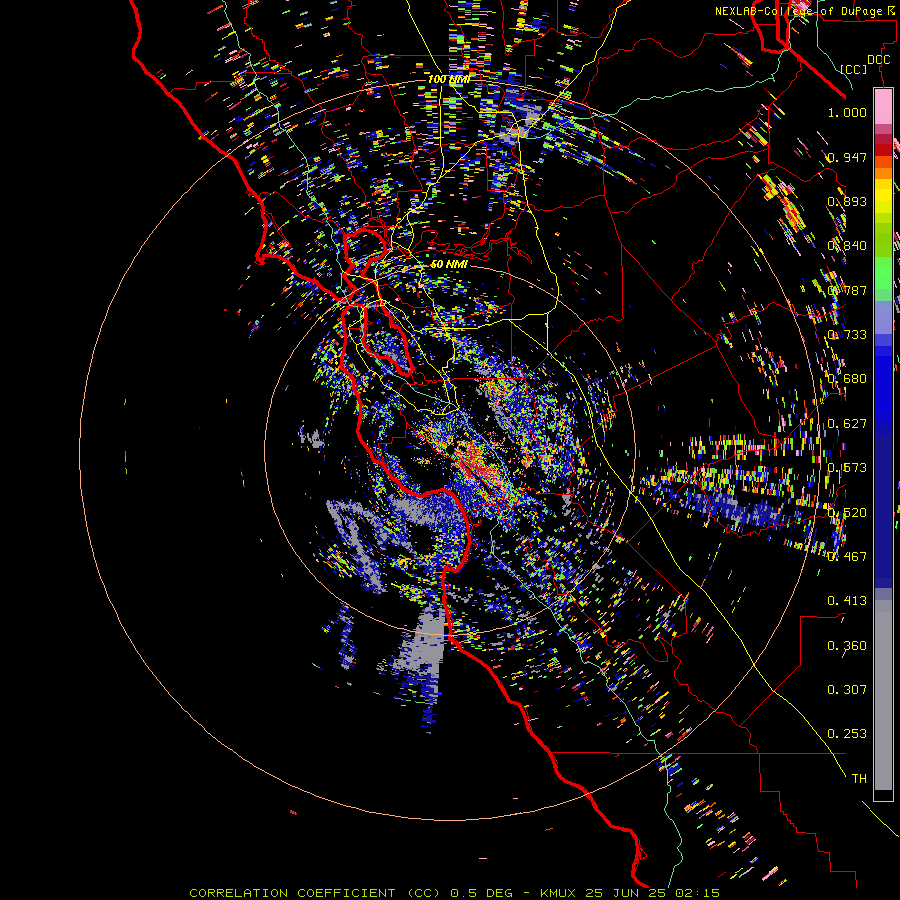Click the CORRELATION COEFFICIENT caption at bottom

click(455, 893)
